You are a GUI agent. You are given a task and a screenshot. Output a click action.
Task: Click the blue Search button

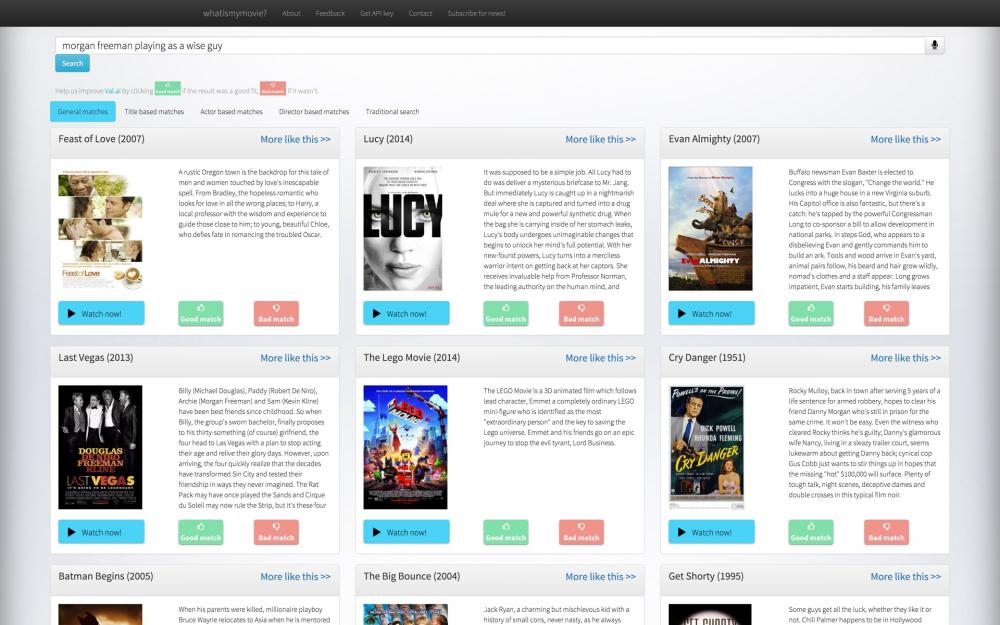[73, 63]
